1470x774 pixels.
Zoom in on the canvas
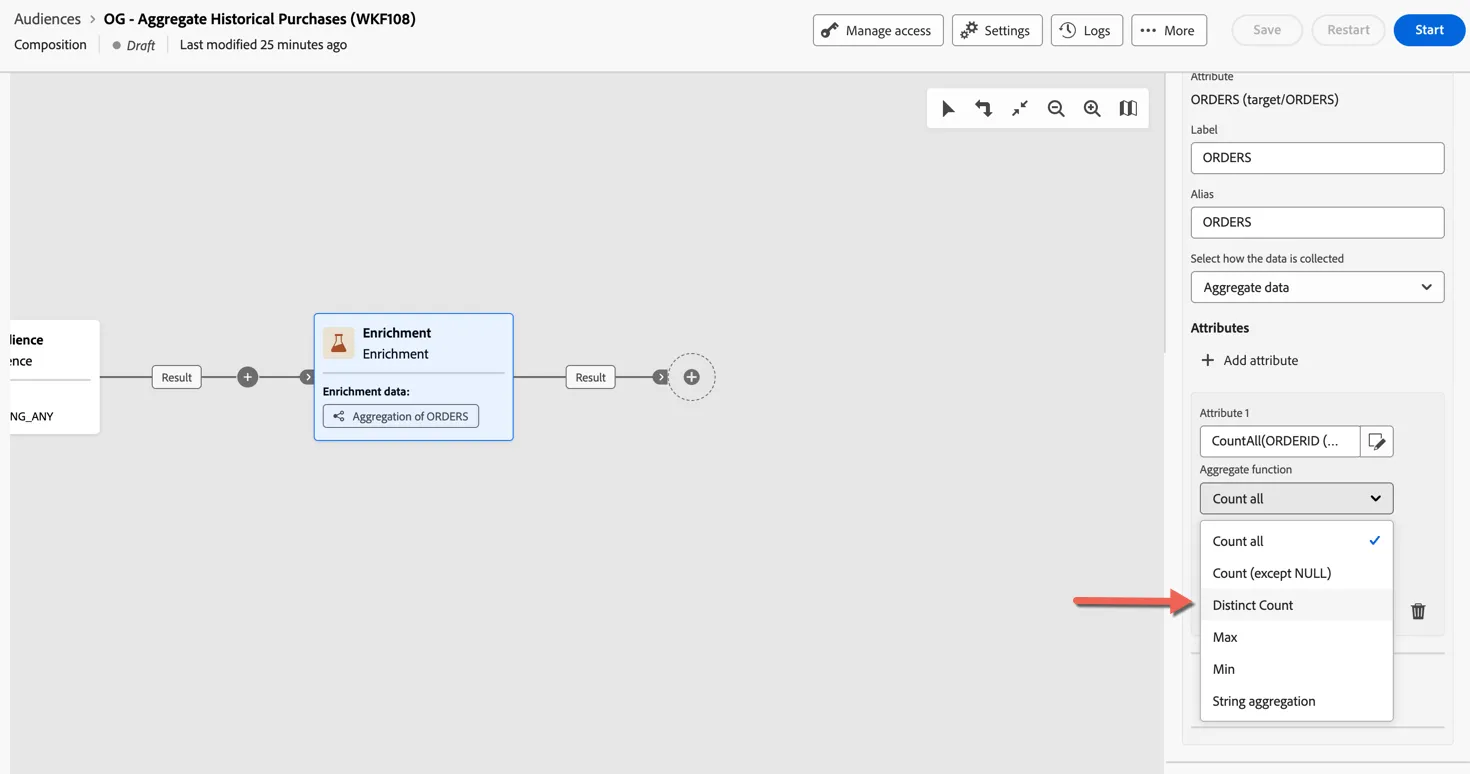[1092, 109]
